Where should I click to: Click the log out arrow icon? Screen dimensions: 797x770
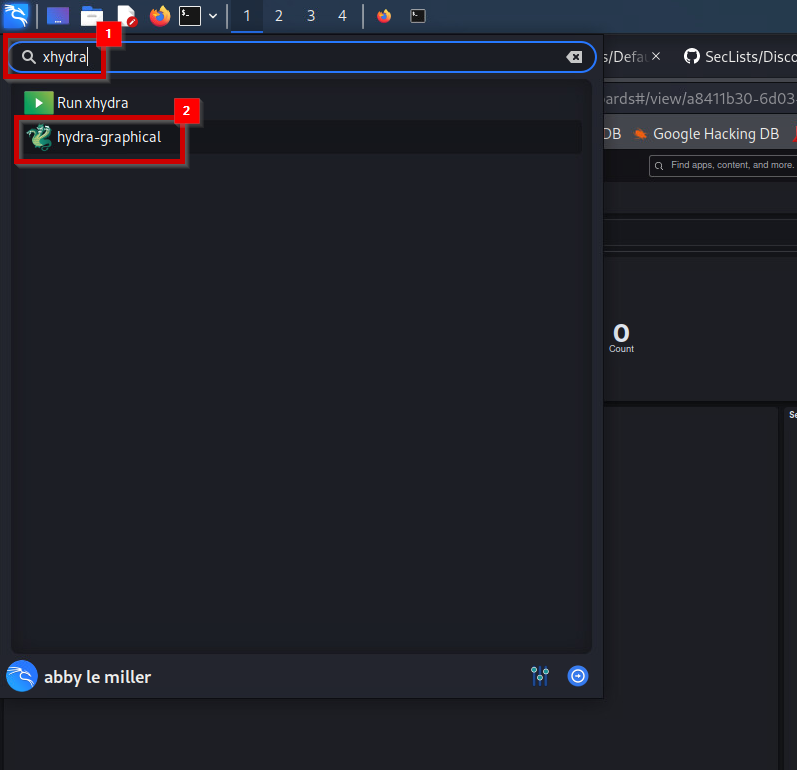point(578,677)
